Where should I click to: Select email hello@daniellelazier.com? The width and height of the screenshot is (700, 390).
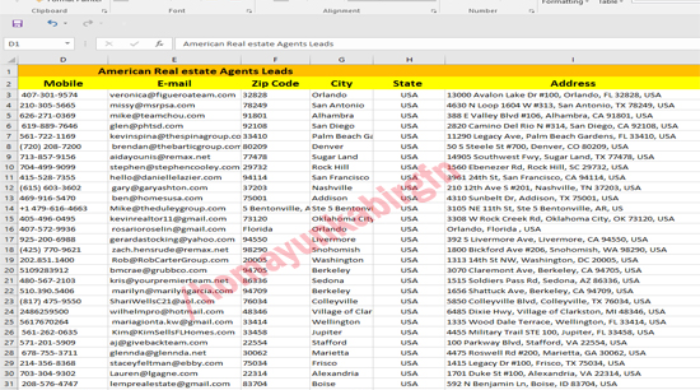coord(174,177)
